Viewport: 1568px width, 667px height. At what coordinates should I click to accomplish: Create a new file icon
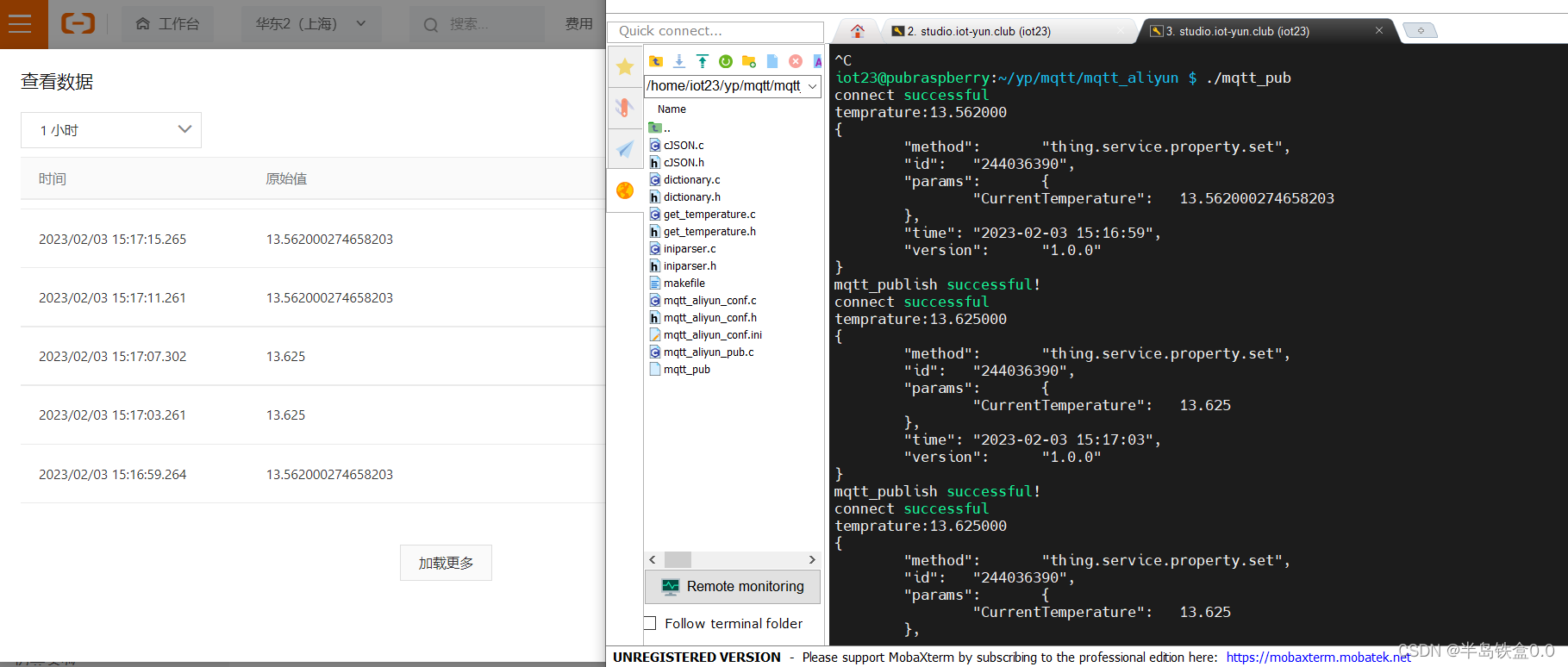pyautogui.click(x=772, y=61)
